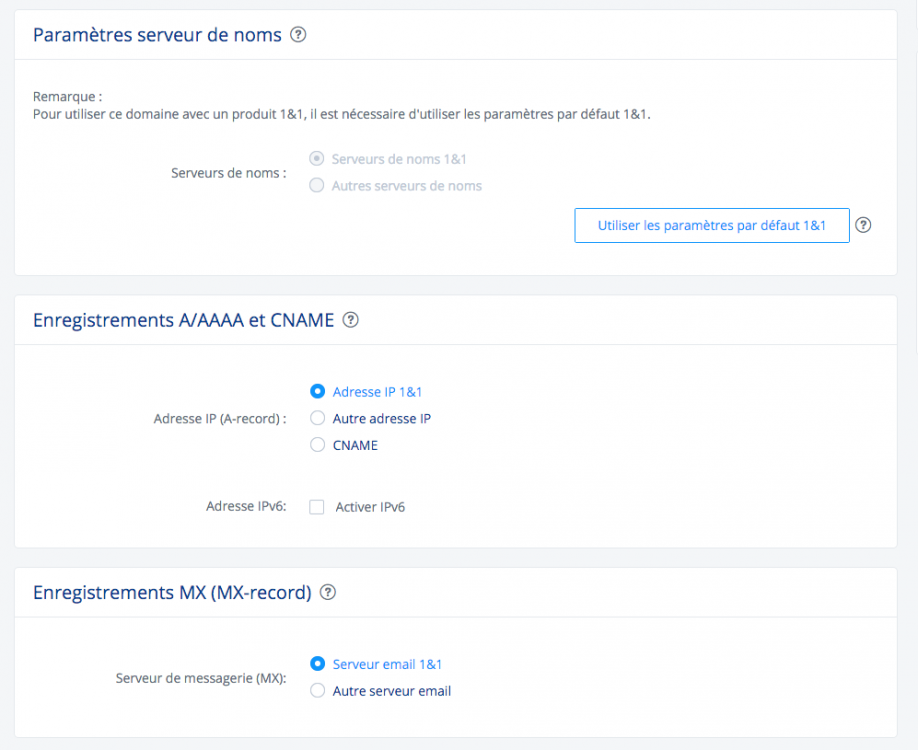The width and height of the screenshot is (918, 750).
Task: Click help icon next to default settings button
Action: (864, 225)
